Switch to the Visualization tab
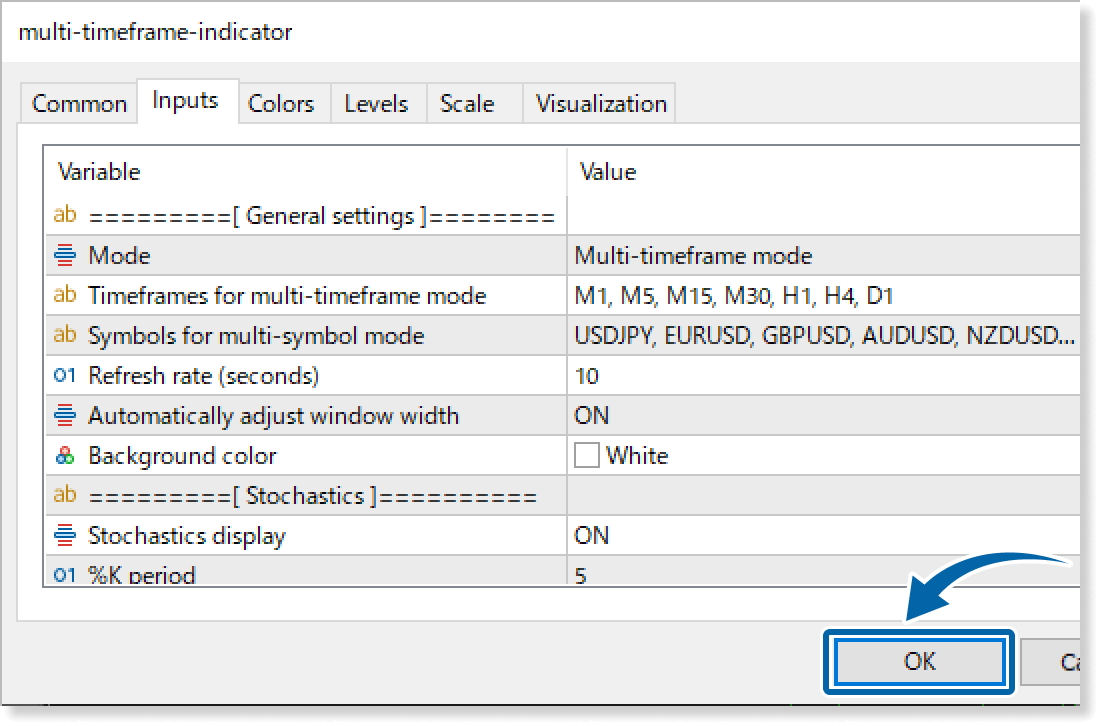1100x726 pixels. 601,104
